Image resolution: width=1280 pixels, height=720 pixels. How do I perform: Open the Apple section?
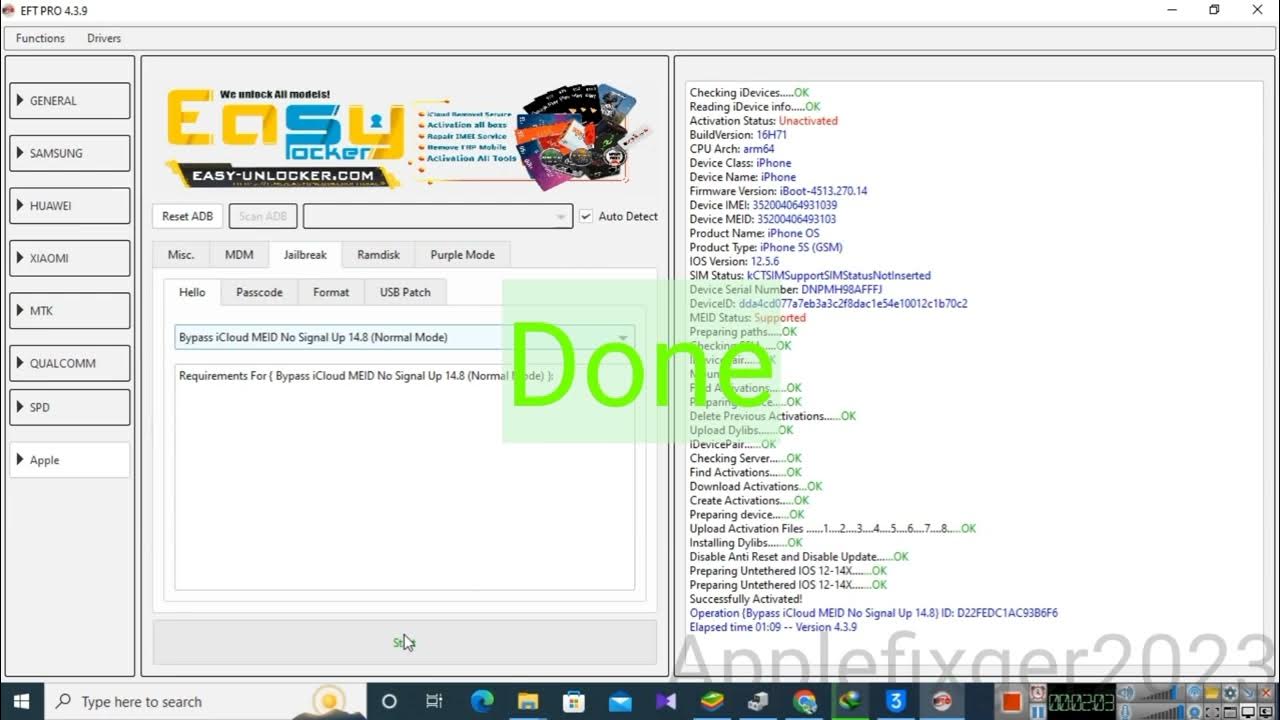coord(70,460)
